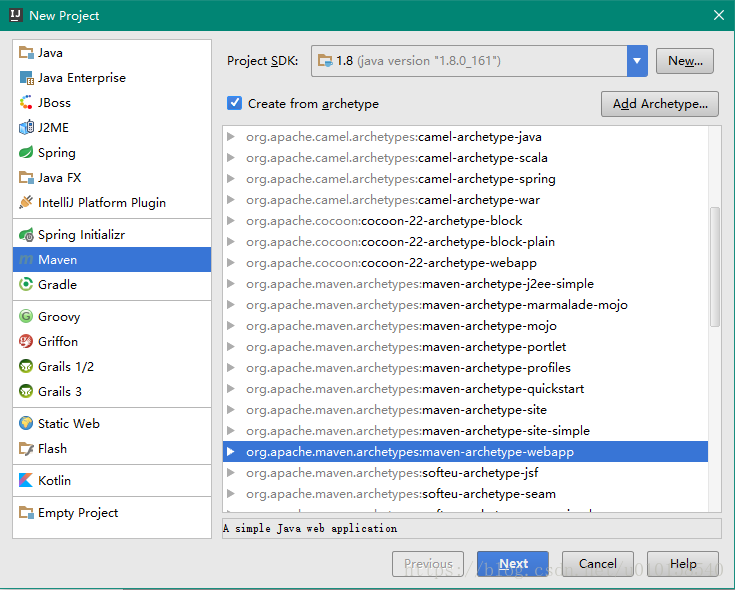The width and height of the screenshot is (735, 590).
Task: Click the JBoss icon in sidebar
Action: [x=26, y=102]
